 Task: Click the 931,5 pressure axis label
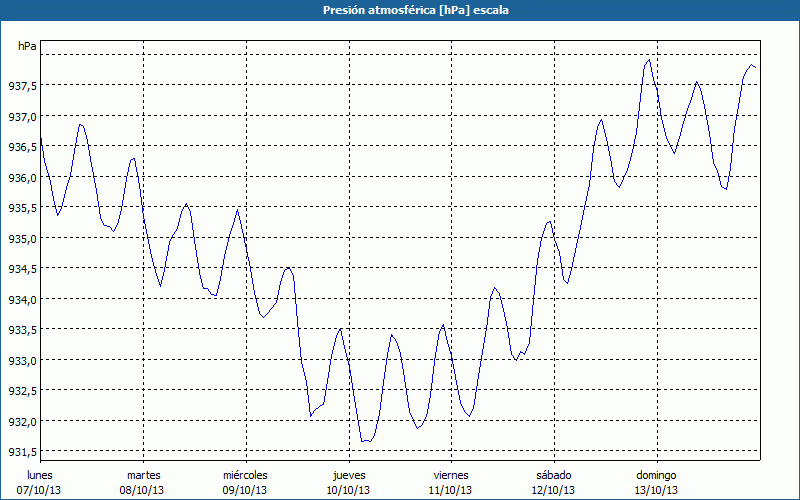click(x=23, y=451)
